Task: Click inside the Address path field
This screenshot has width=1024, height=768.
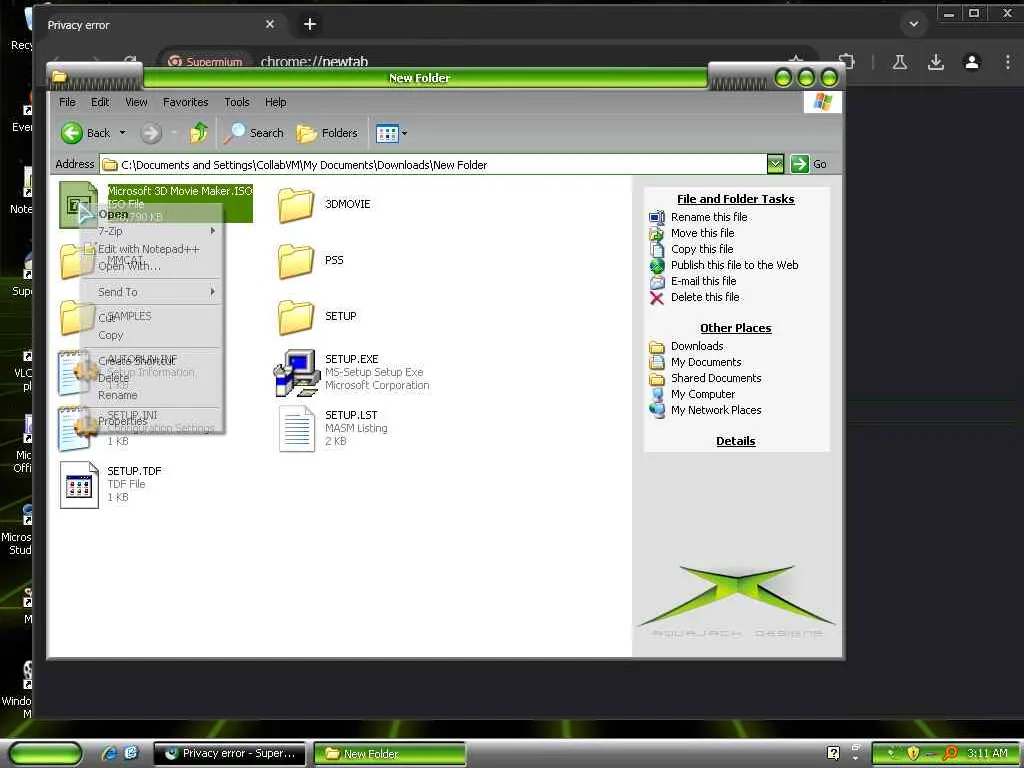Action: coord(434,165)
